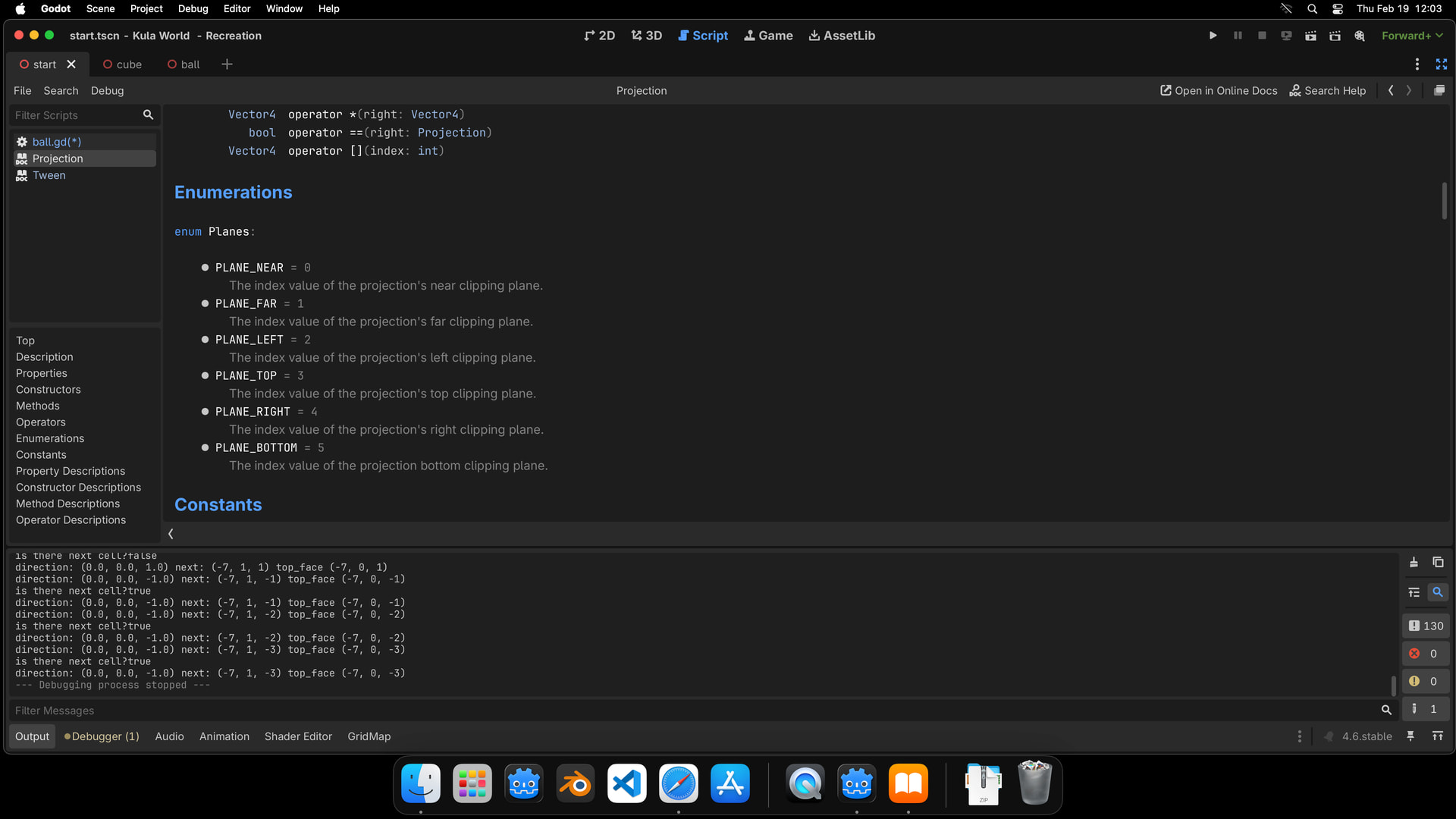This screenshot has height=819, width=1456.
Task: Run the project with Play button
Action: [1213, 36]
